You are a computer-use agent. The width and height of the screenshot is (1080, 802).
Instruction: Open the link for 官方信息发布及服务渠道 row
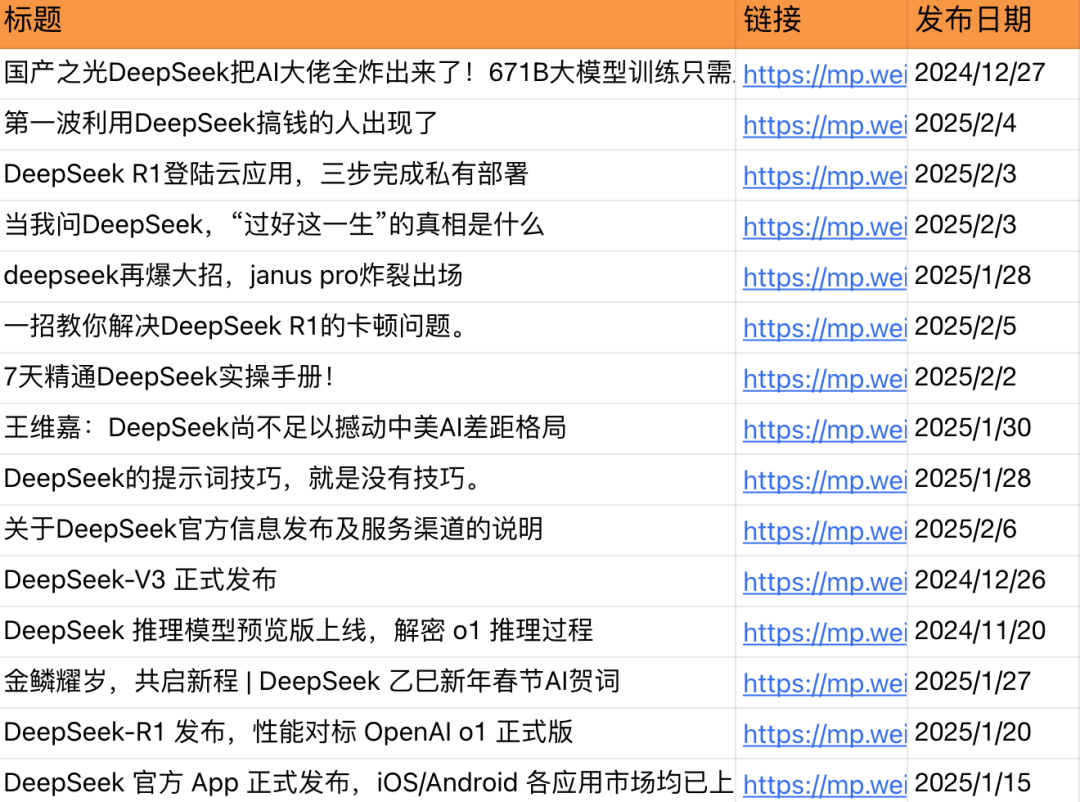(x=824, y=531)
